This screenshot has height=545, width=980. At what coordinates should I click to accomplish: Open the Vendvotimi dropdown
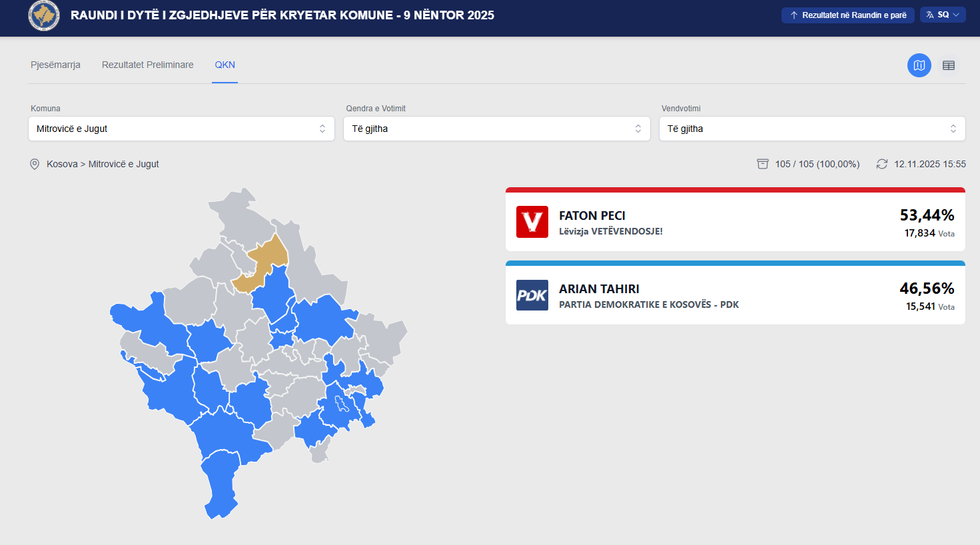point(811,129)
